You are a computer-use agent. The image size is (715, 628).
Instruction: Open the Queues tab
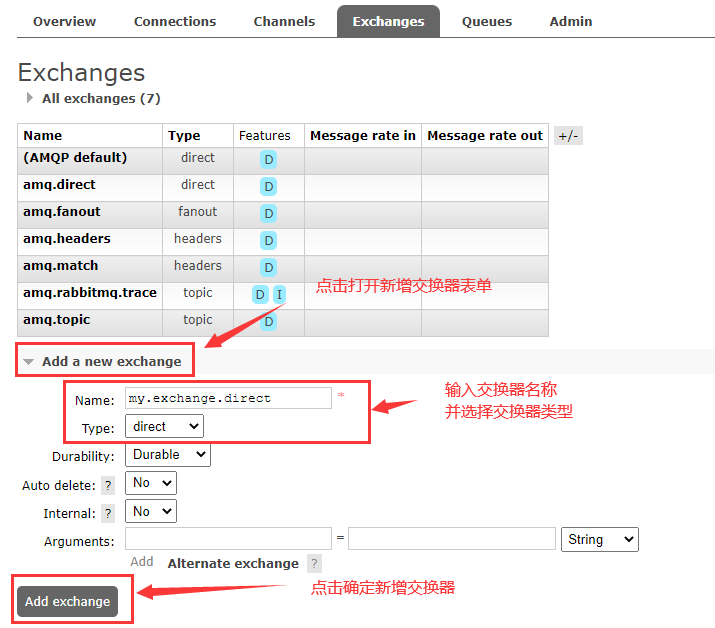point(487,21)
